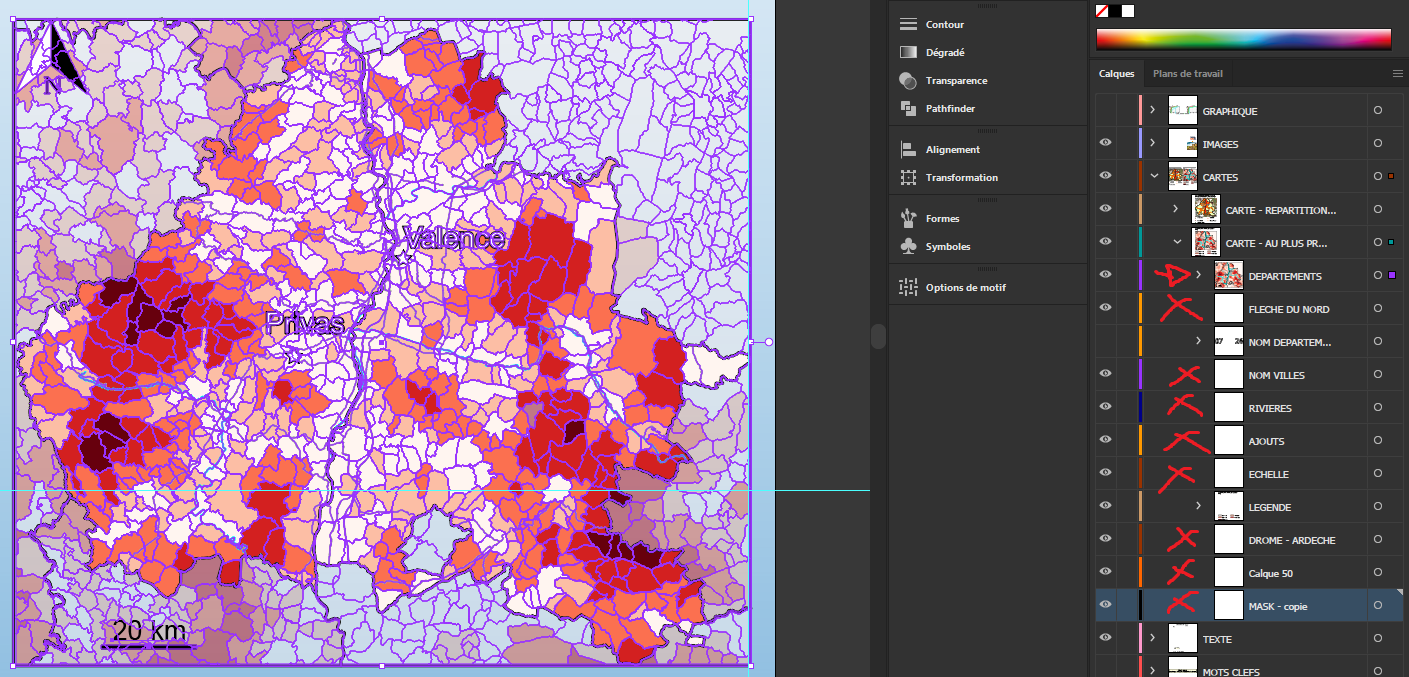Open the Calques panel flyout menu
The image size is (1409, 677).
coord(1398,74)
